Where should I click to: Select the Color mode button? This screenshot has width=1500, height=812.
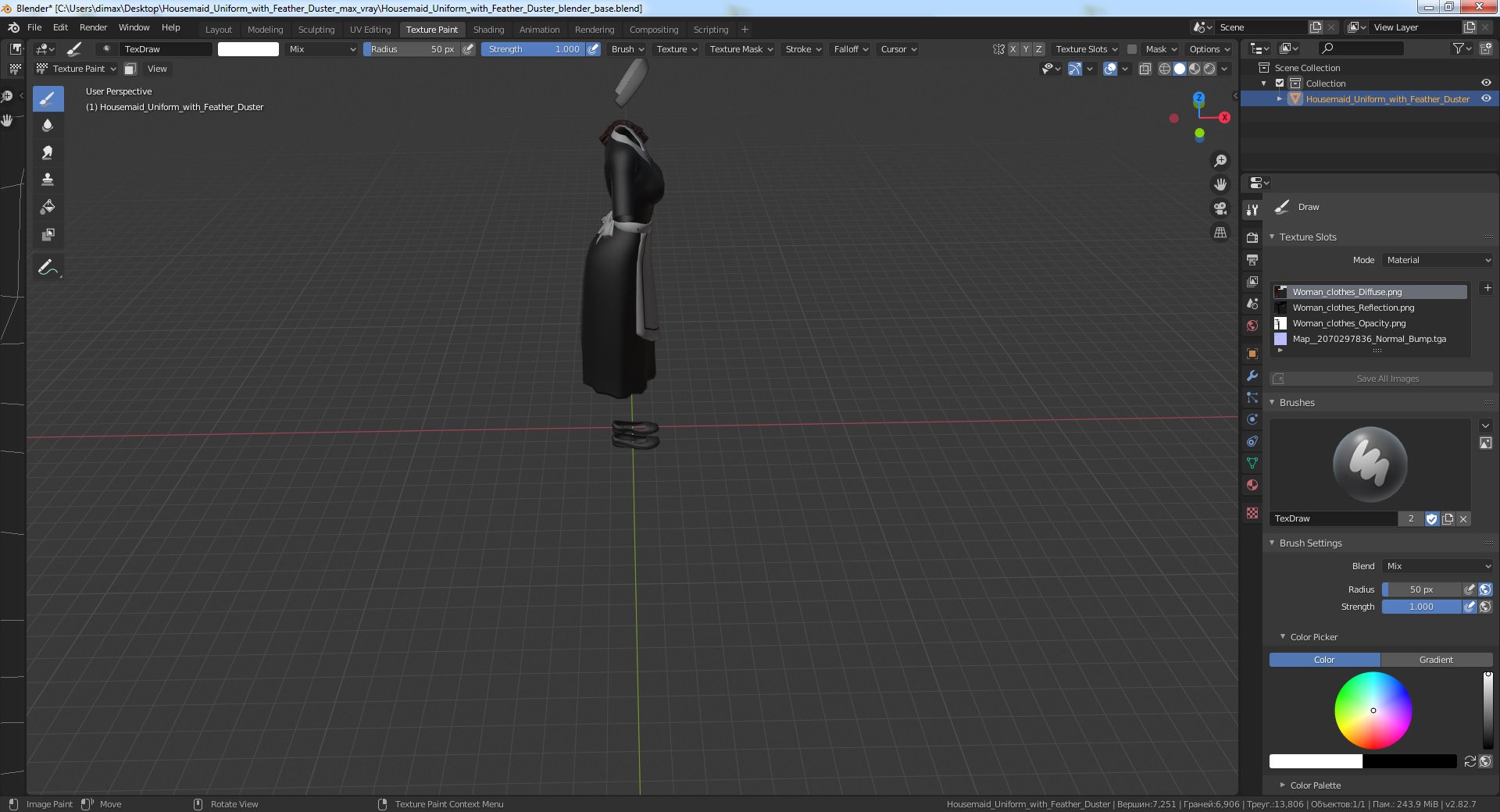click(x=1324, y=660)
